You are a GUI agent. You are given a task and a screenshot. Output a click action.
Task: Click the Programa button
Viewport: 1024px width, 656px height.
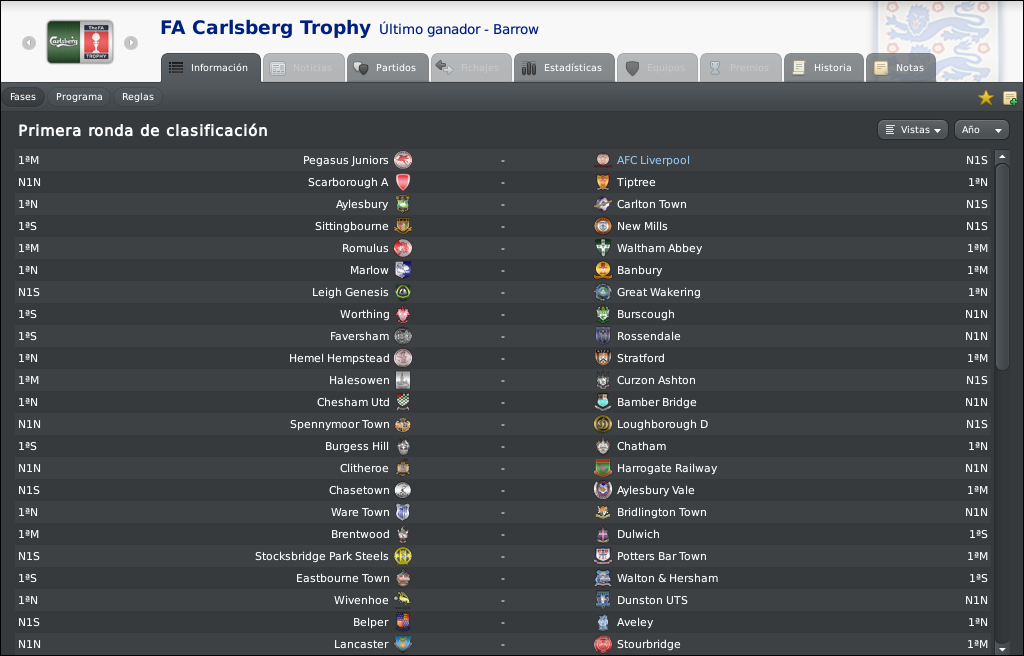coord(79,97)
